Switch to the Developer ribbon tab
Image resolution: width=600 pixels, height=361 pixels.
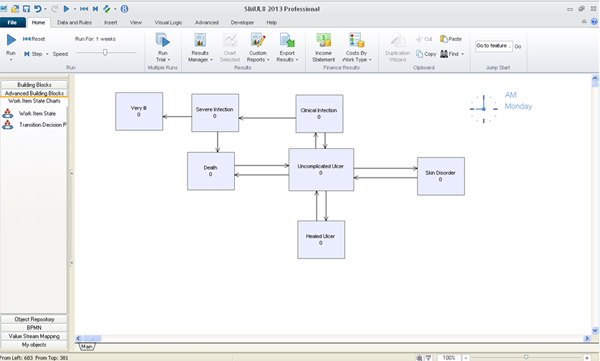(x=242, y=22)
